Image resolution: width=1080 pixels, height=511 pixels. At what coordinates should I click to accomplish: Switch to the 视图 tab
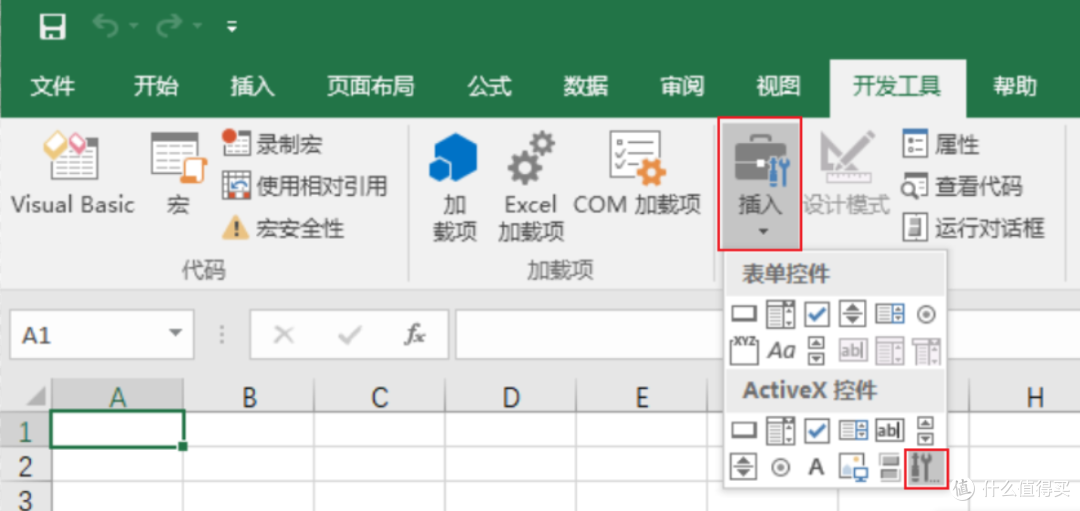pyautogui.click(x=778, y=87)
